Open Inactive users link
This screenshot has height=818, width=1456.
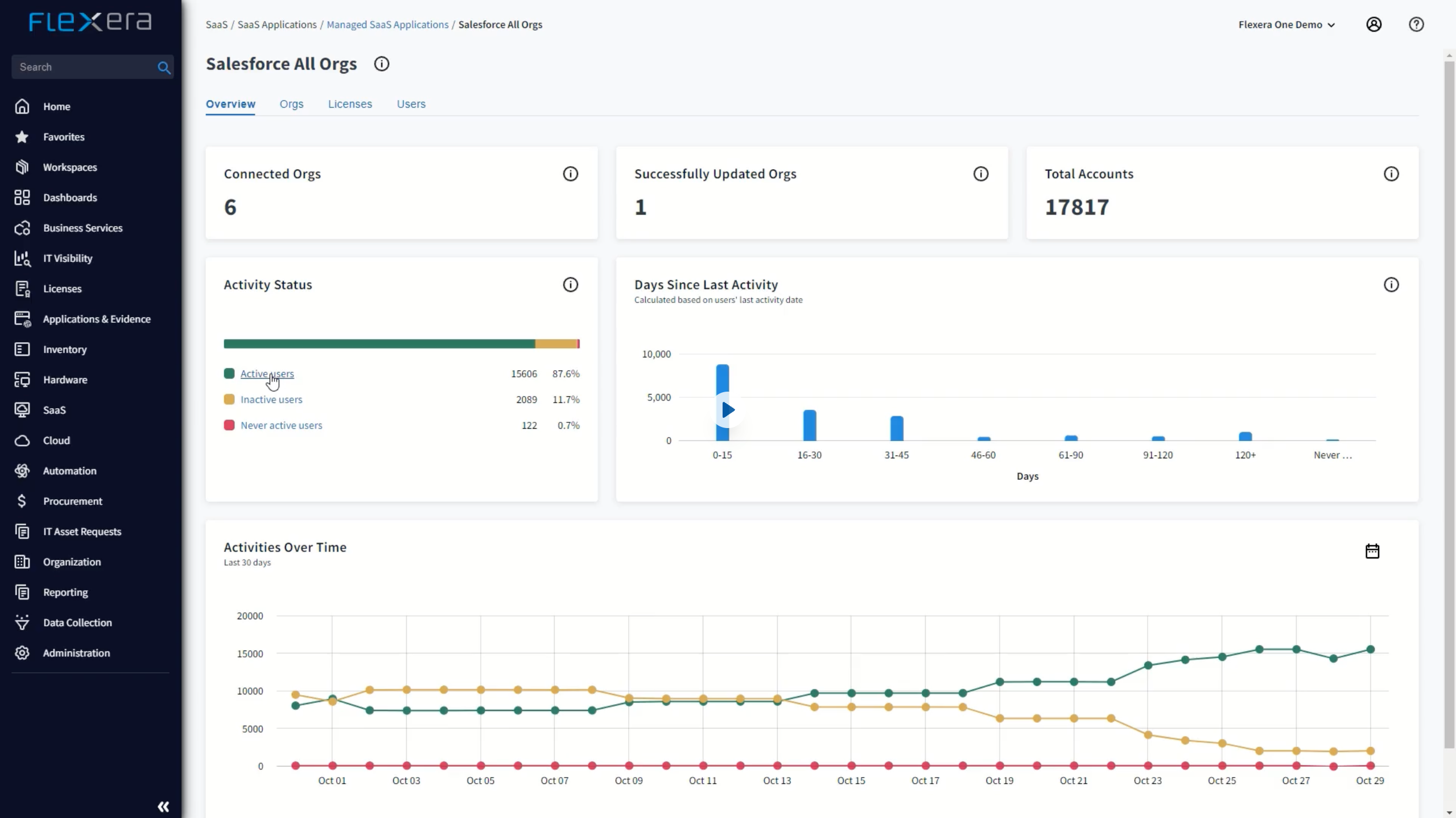coord(271,400)
